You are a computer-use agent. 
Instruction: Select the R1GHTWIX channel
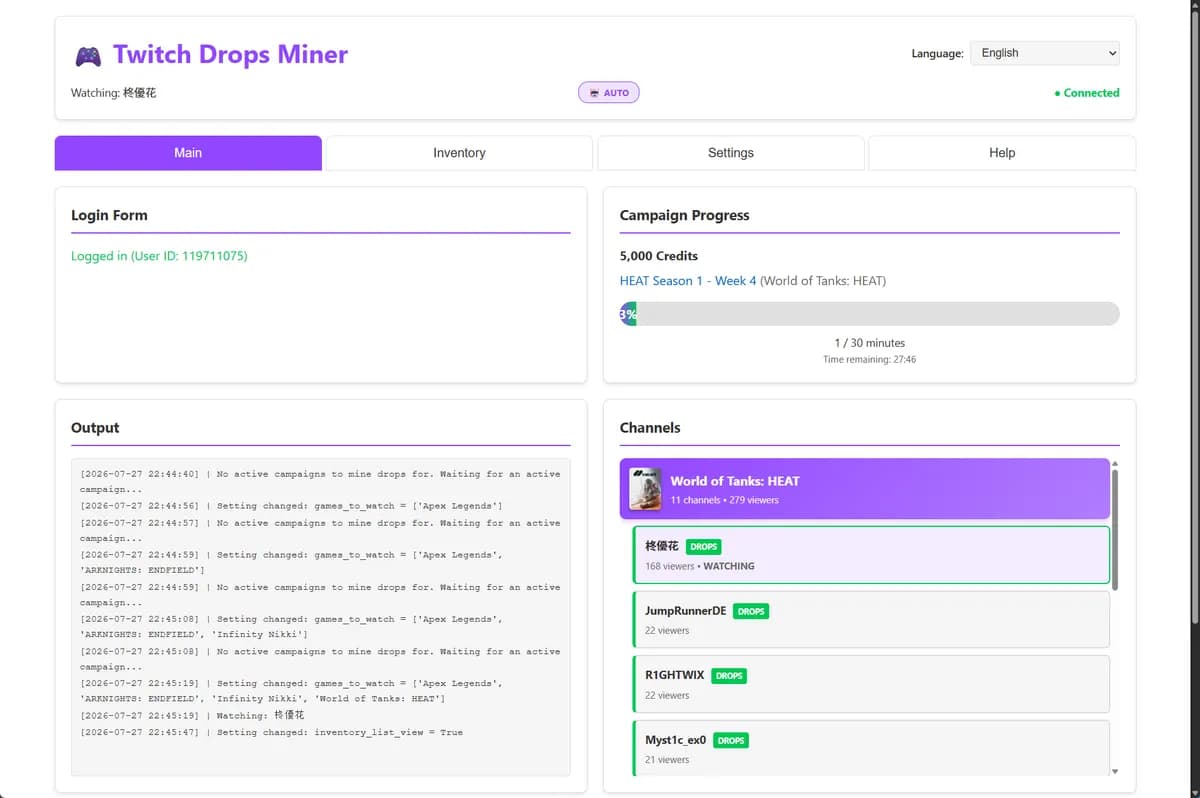(x=871, y=684)
